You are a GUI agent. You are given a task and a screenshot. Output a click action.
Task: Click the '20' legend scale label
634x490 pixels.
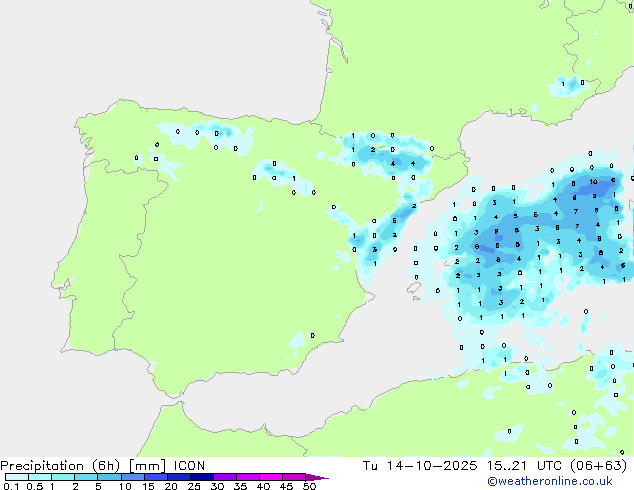[171, 486]
